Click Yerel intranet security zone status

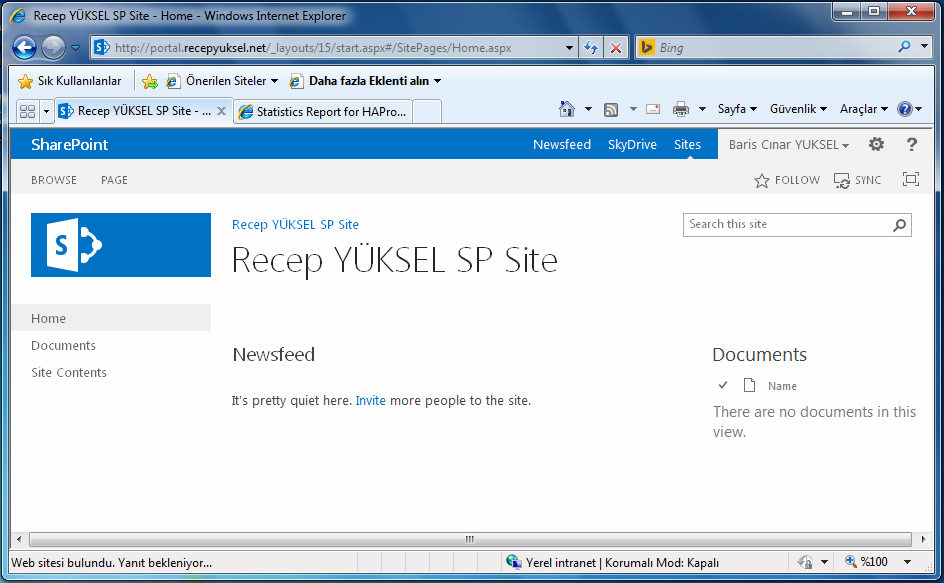coord(613,563)
